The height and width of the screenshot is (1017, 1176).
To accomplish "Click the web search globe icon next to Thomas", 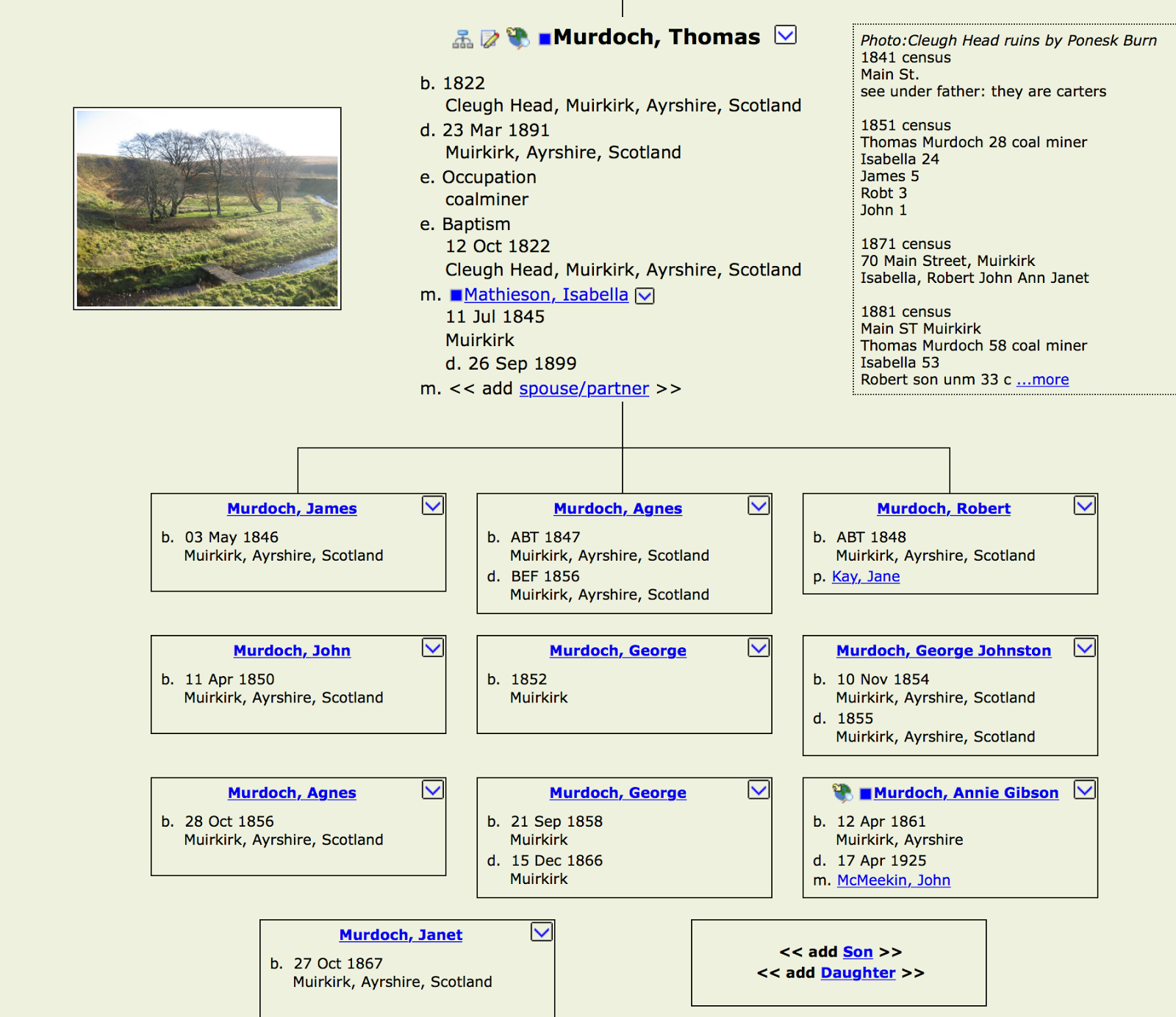I will click(x=517, y=38).
